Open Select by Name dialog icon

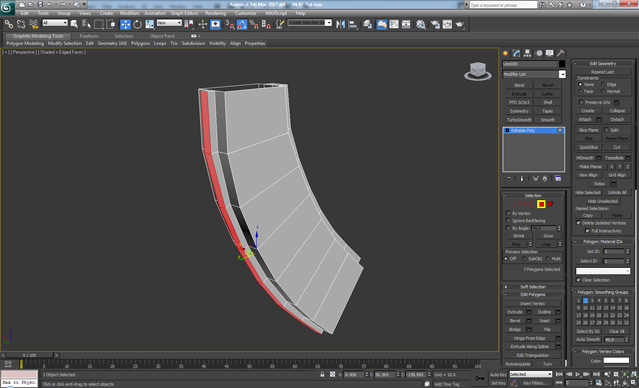pos(86,24)
